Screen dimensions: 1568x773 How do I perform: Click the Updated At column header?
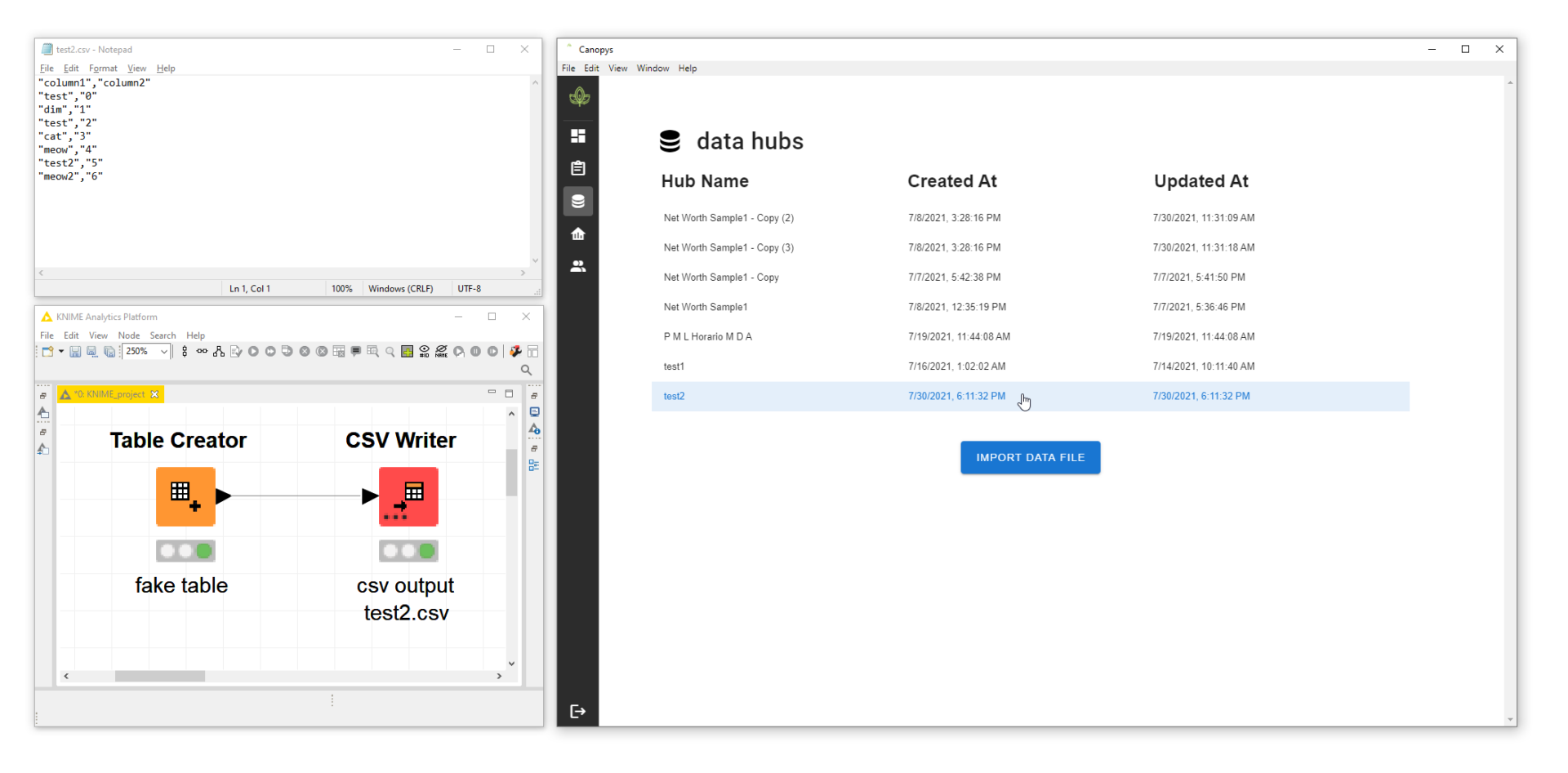(1200, 181)
